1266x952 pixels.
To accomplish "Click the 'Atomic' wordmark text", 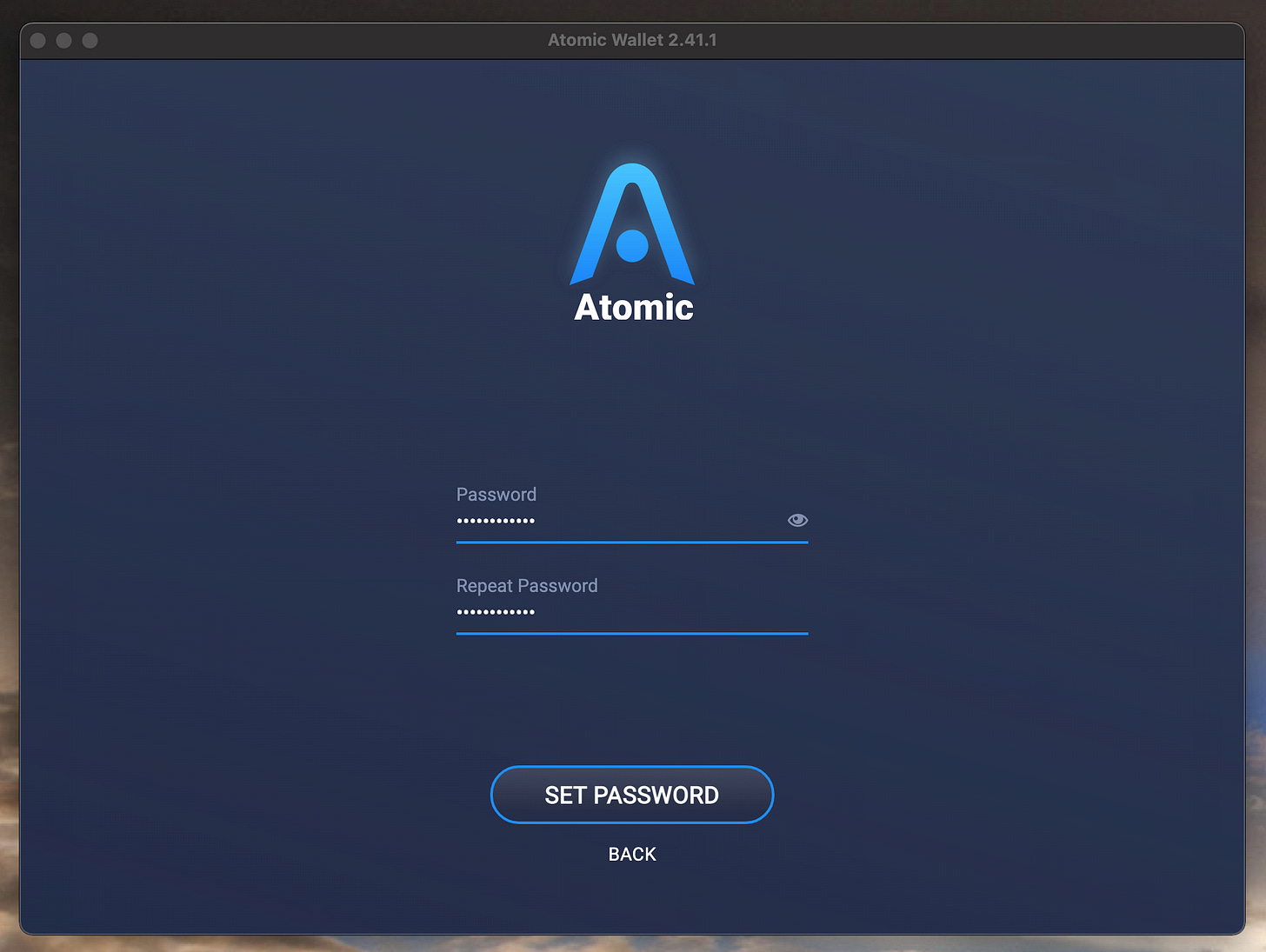I will pyautogui.click(x=634, y=307).
